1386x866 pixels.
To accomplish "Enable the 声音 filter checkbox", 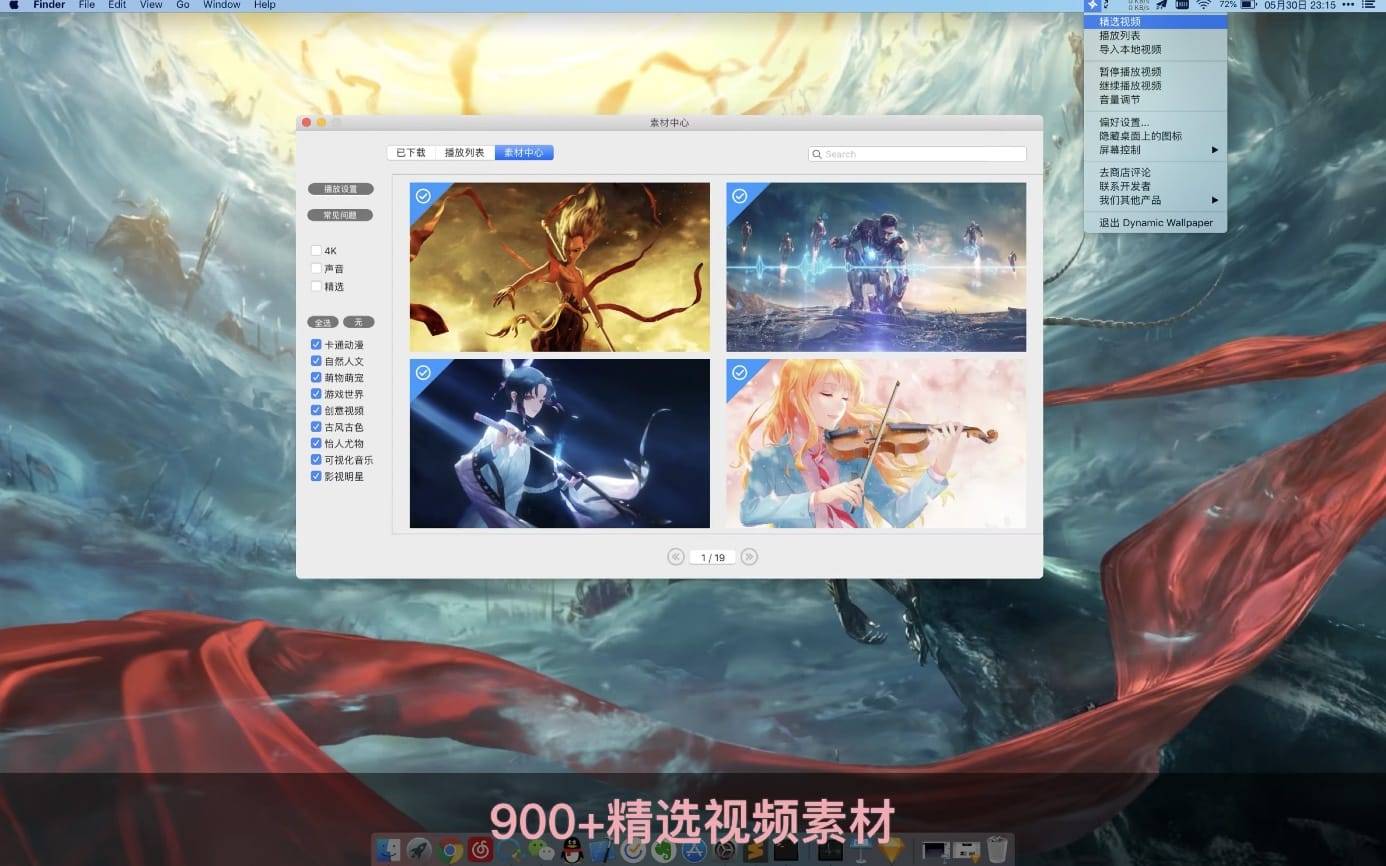I will pos(316,268).
